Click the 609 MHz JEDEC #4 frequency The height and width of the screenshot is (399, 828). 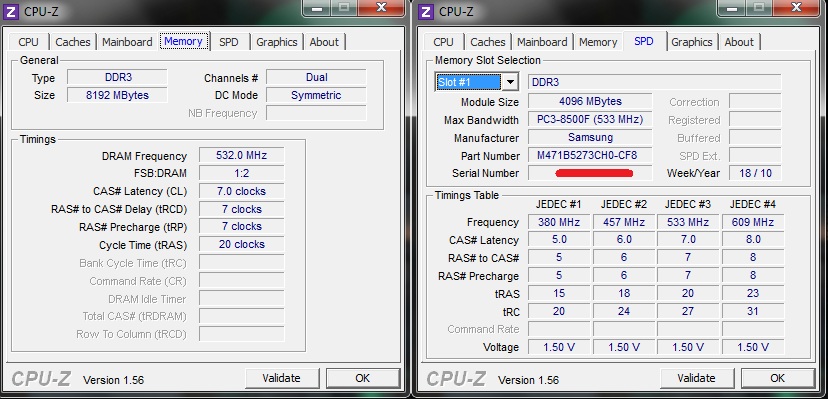coord(753,222)
